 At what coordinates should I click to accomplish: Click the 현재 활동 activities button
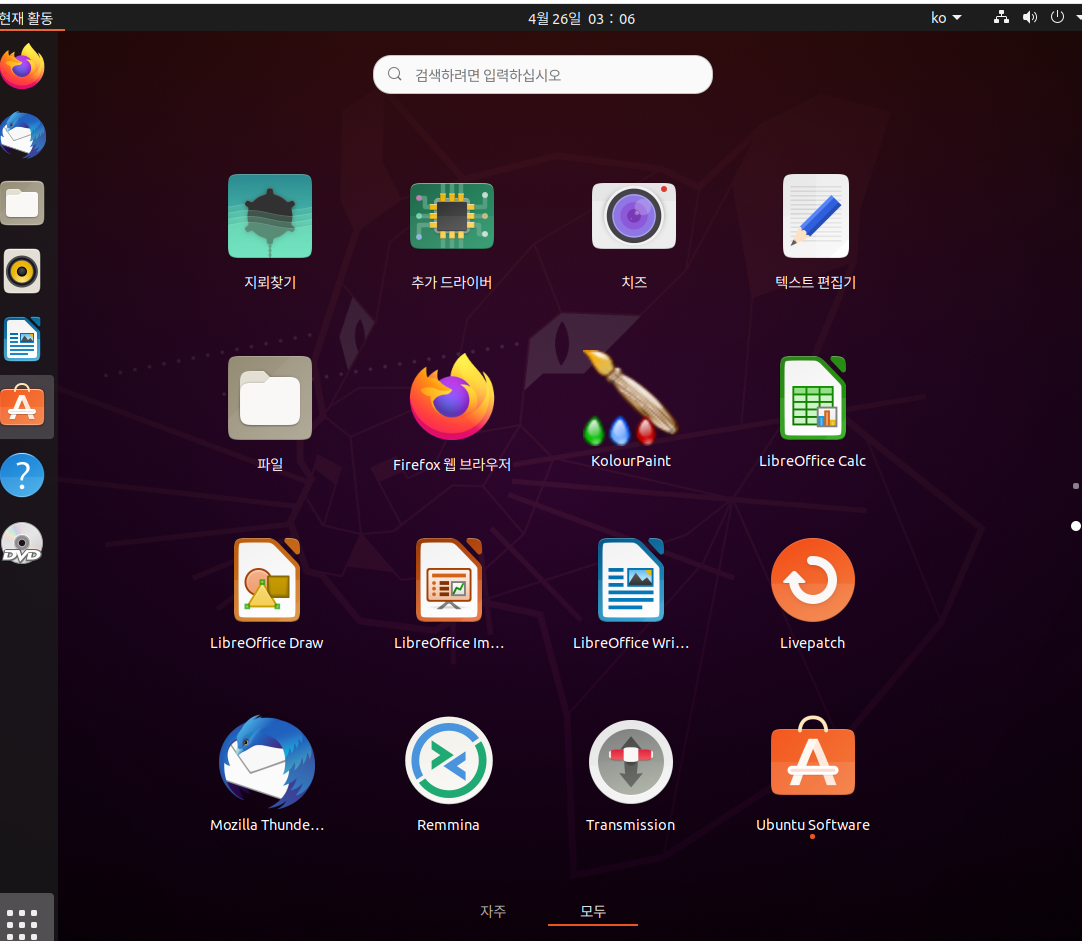[x=26, y=18]
